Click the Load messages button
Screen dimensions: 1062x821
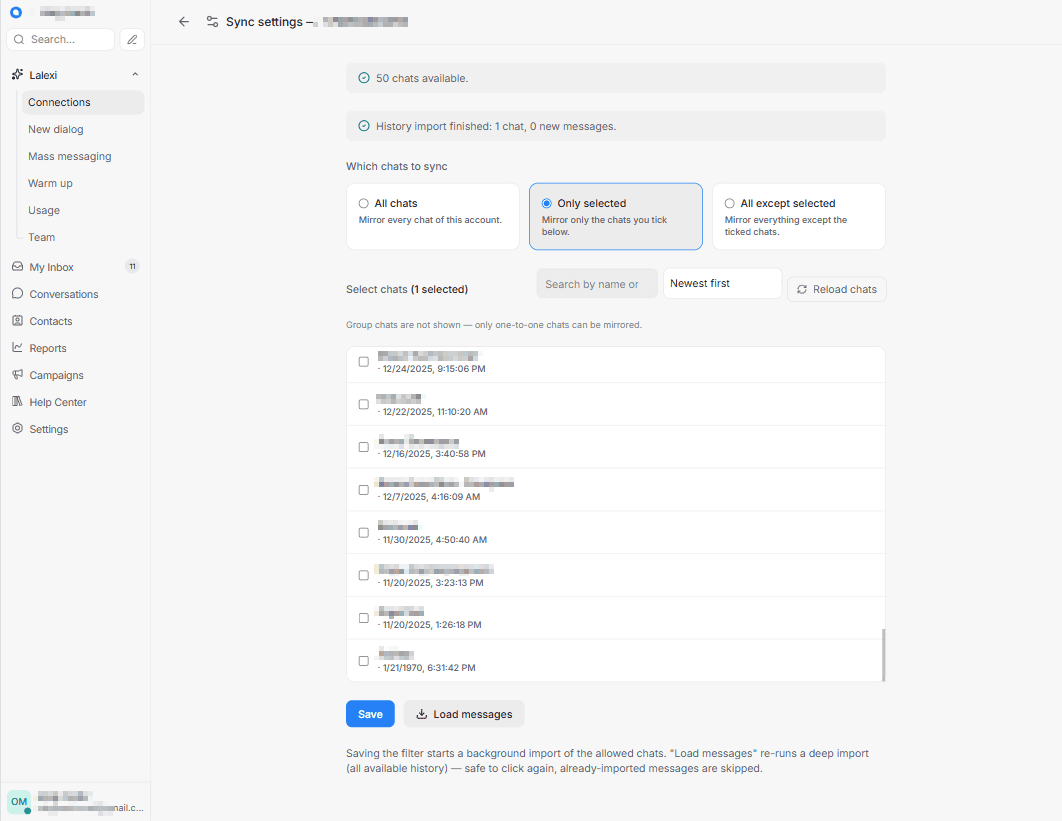click(x=464, y=714)
